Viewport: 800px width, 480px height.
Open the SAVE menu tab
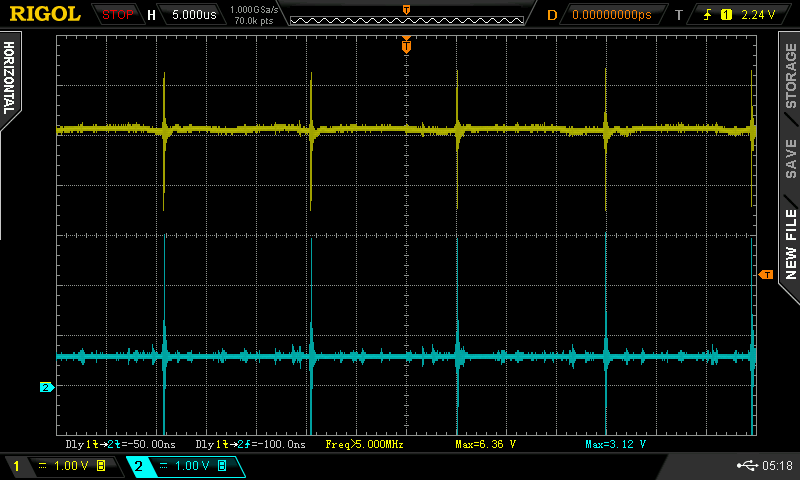tap(790, 158)
